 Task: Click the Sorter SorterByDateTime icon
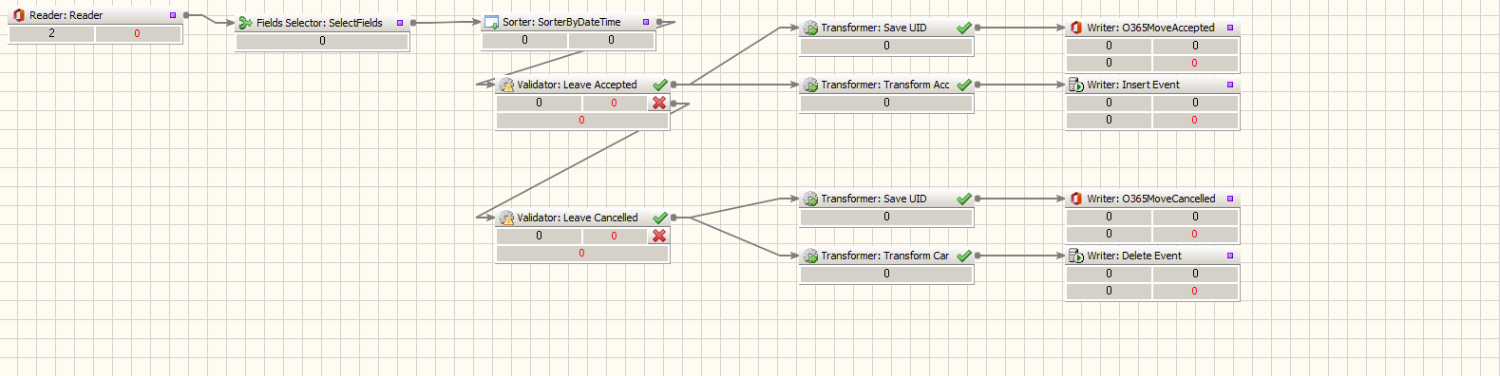[x=491, y=22]
